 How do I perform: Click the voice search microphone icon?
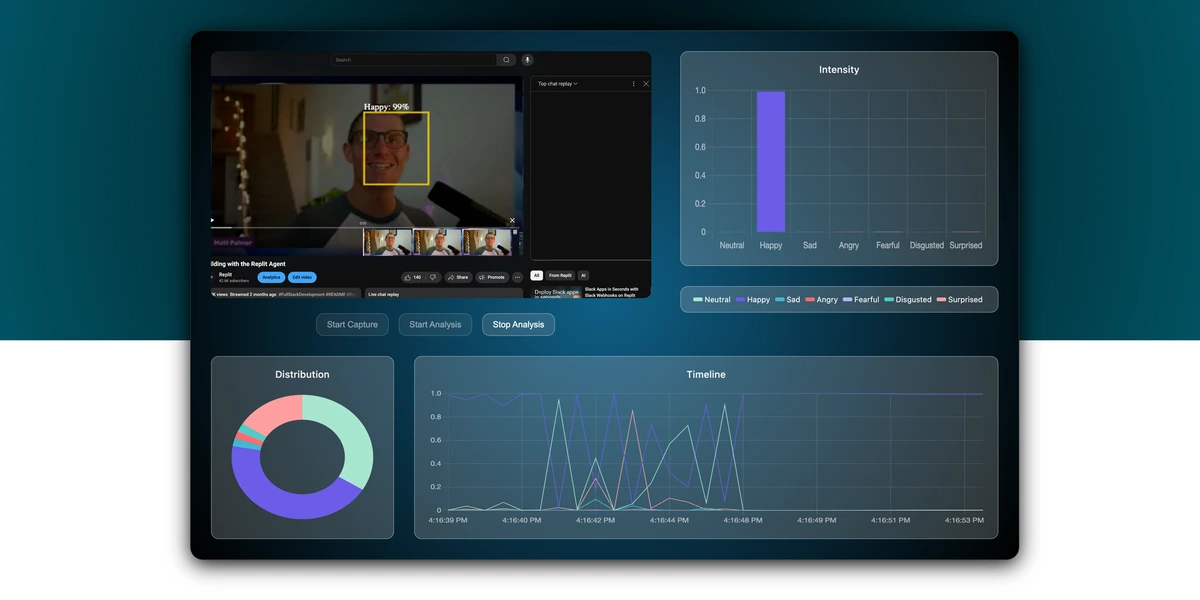pos(527,60)
